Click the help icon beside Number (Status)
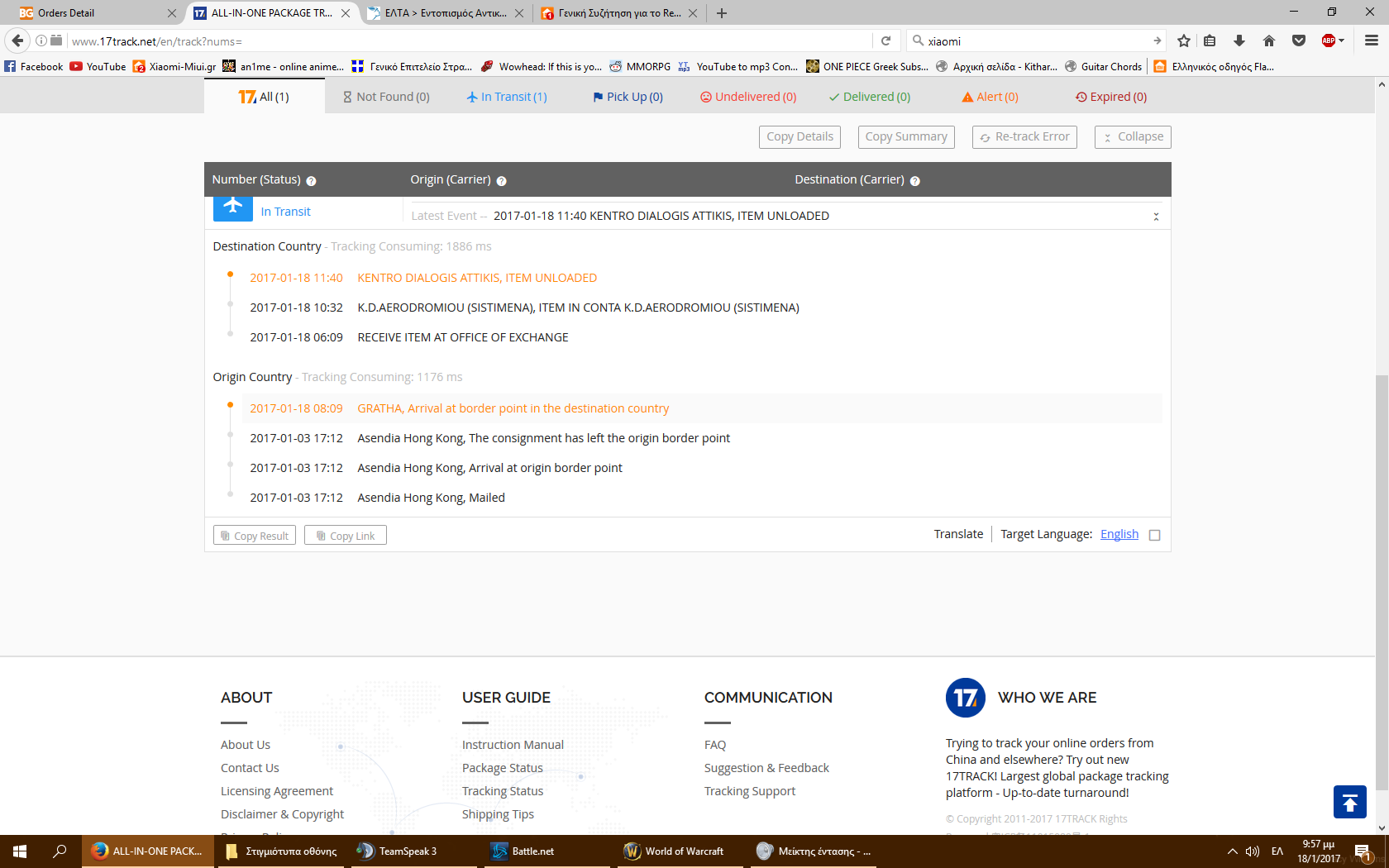Viewport: 1389px width, 868px height. pos(311,181)
